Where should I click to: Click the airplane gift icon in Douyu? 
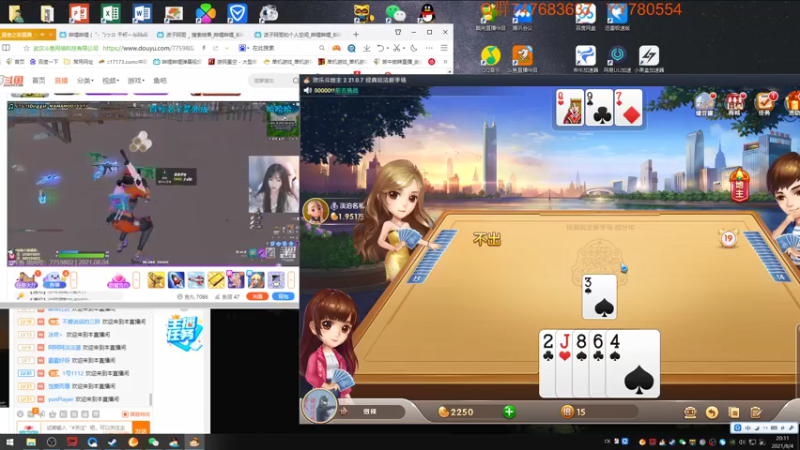(x=196, y=280)
